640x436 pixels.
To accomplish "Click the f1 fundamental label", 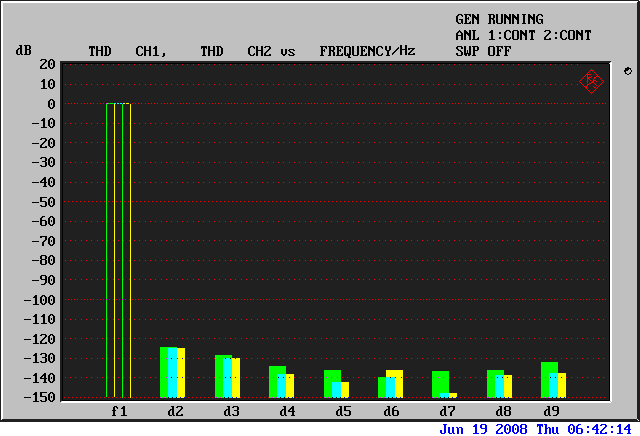I will pos(119,411).
